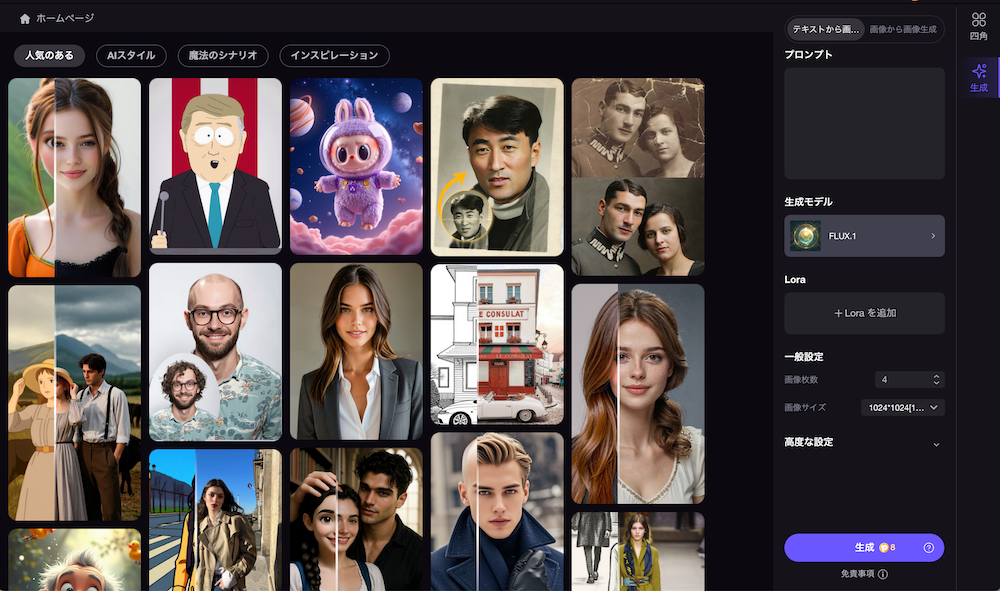Click the + Lora を追加 button
The height and width of the screenshot is (591, 1000).
864,313
